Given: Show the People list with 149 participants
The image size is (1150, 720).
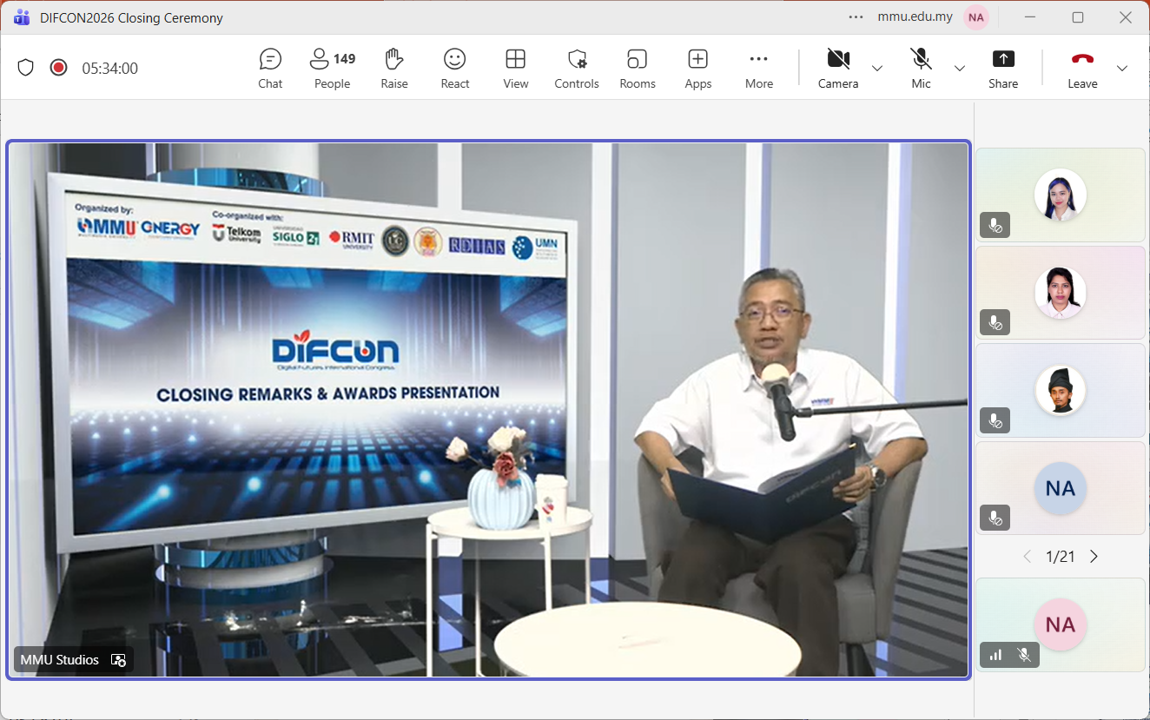Looking at the screenshot, I should [x=332, y=68].
